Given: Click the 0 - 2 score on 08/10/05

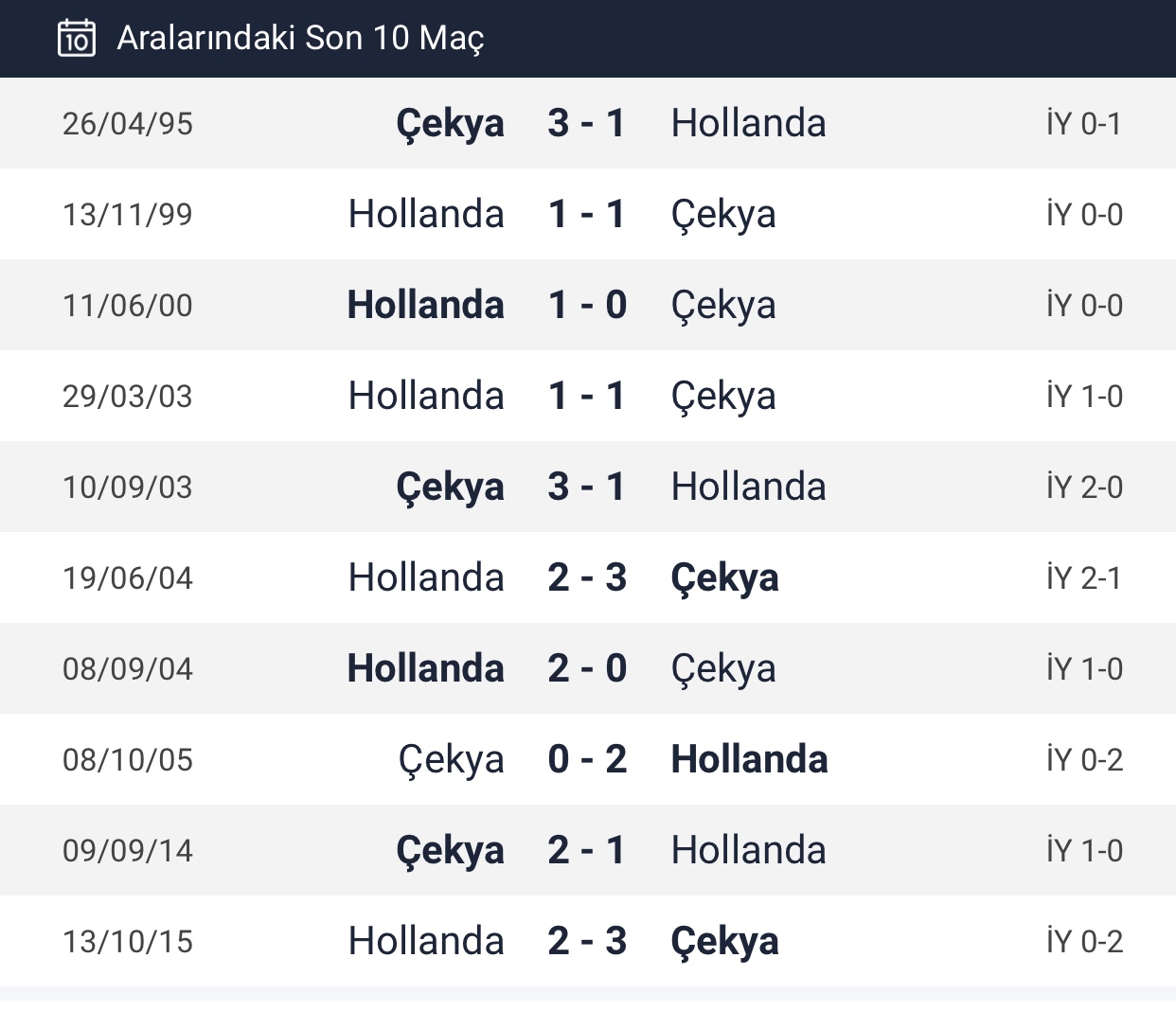Looking at the screenshot, I should (x=587, y=759).
